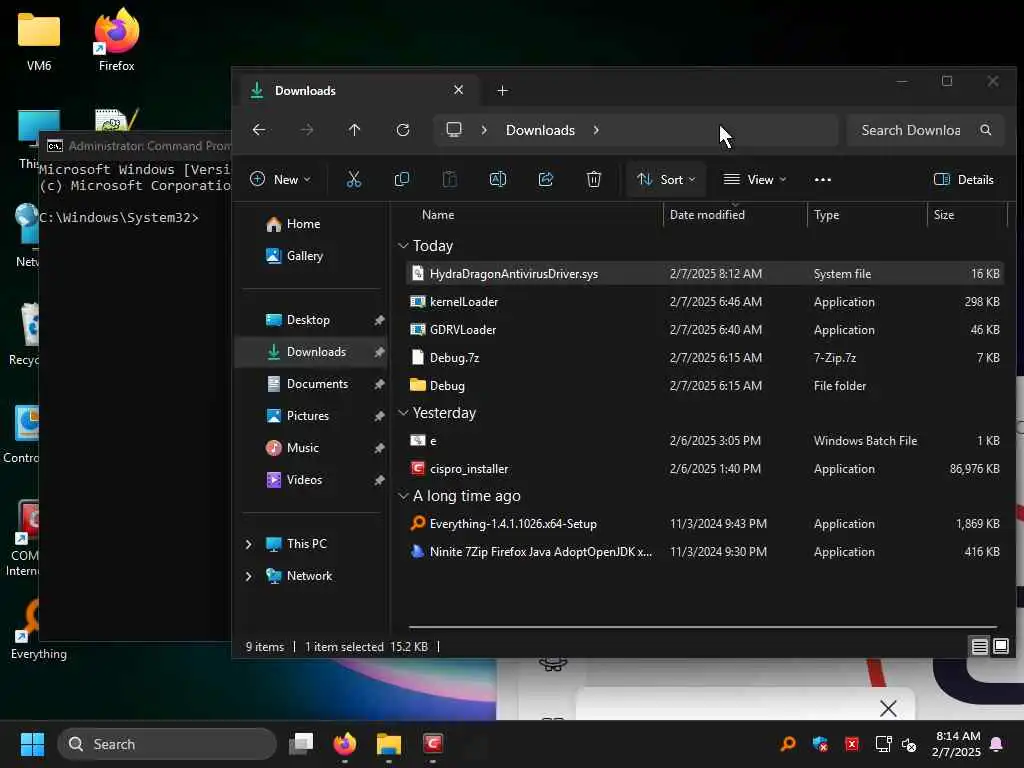1024x768 pixels.
Task: Click the Windows Start button
Action: pyautogui.click(x=32, y=744)
